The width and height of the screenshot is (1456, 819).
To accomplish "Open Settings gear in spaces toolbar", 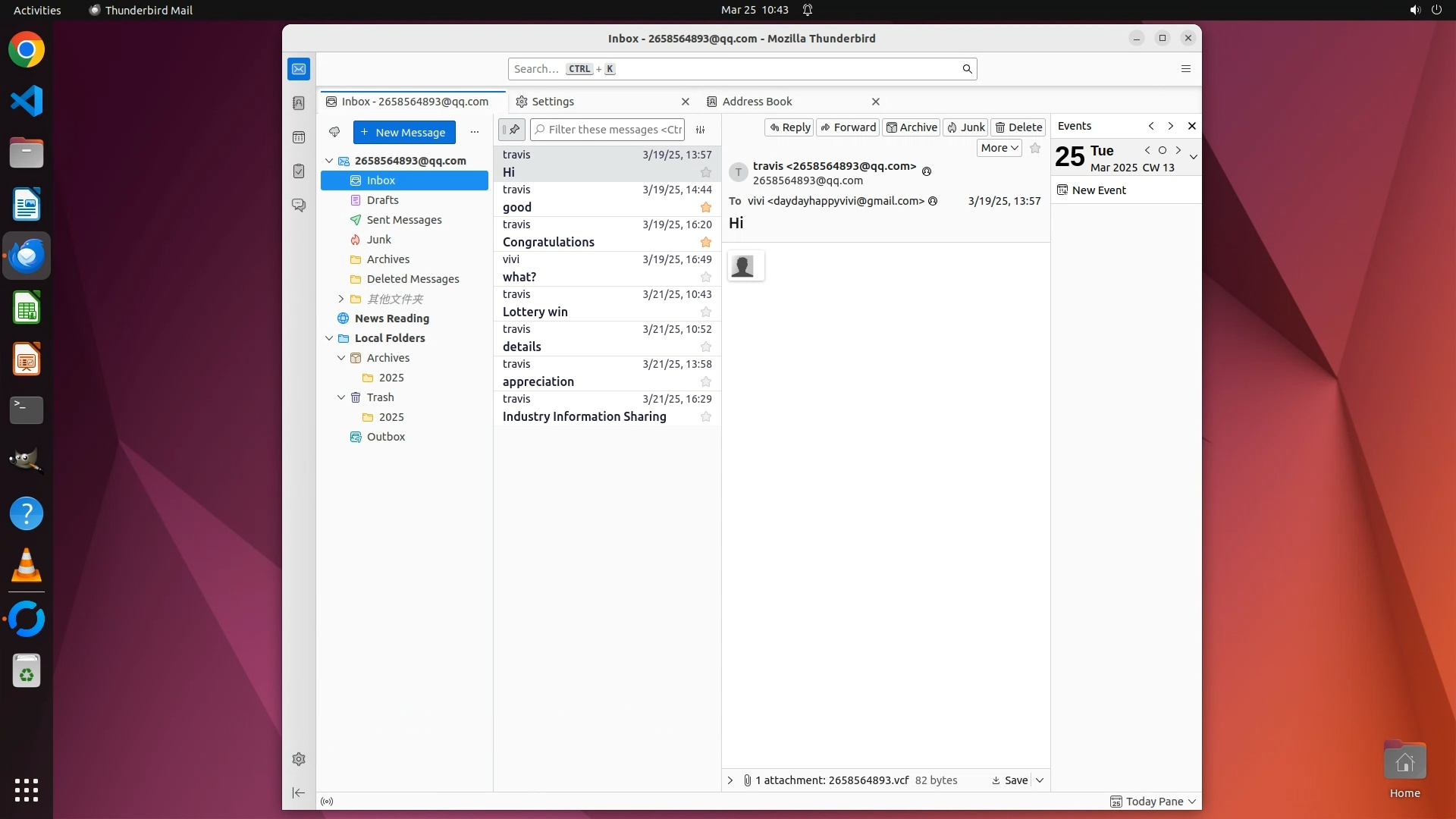I will coord(299,759).
